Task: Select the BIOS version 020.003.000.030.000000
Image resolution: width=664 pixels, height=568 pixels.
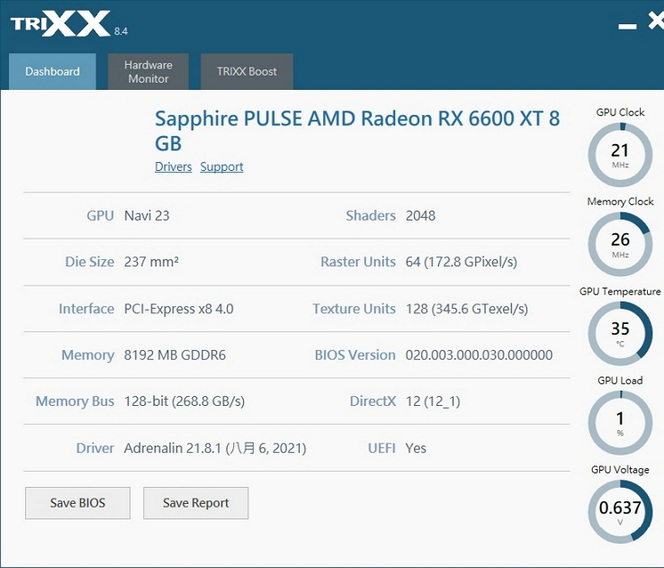Action: click(x=479, y=355)
